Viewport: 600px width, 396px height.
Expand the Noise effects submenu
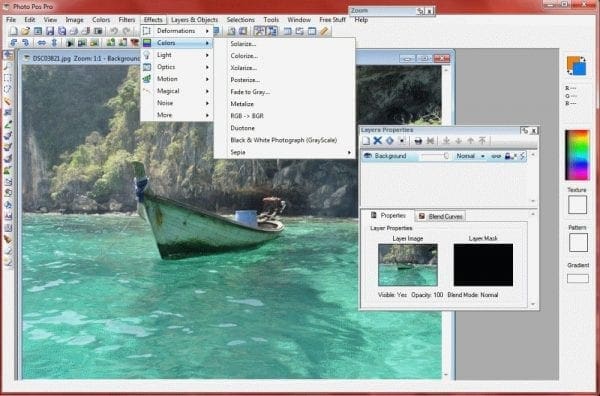(x=177, y=103)
